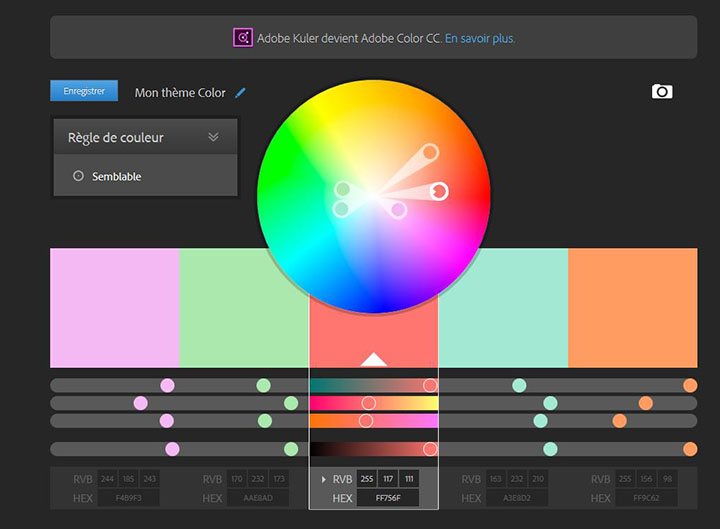
Task: Select the coral red base swatch
Action: [x=374, y=332]
